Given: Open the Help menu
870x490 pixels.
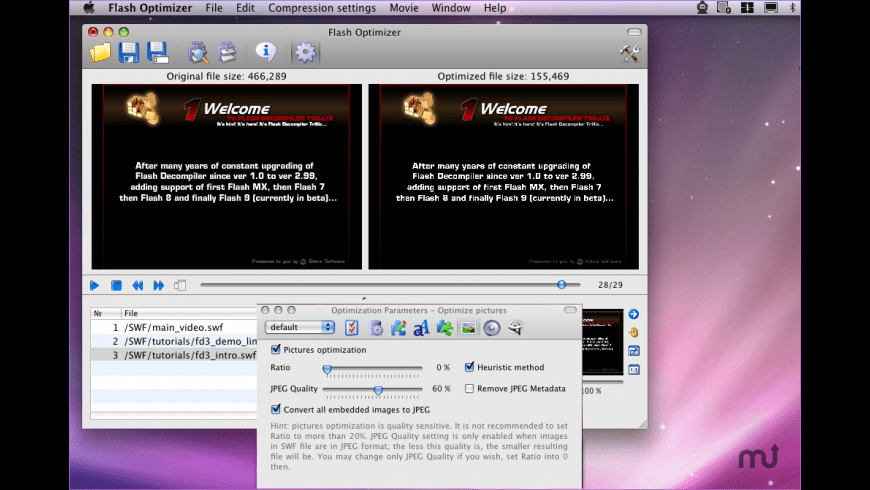Looking at the screenshot, I should [x=495, y=8].
